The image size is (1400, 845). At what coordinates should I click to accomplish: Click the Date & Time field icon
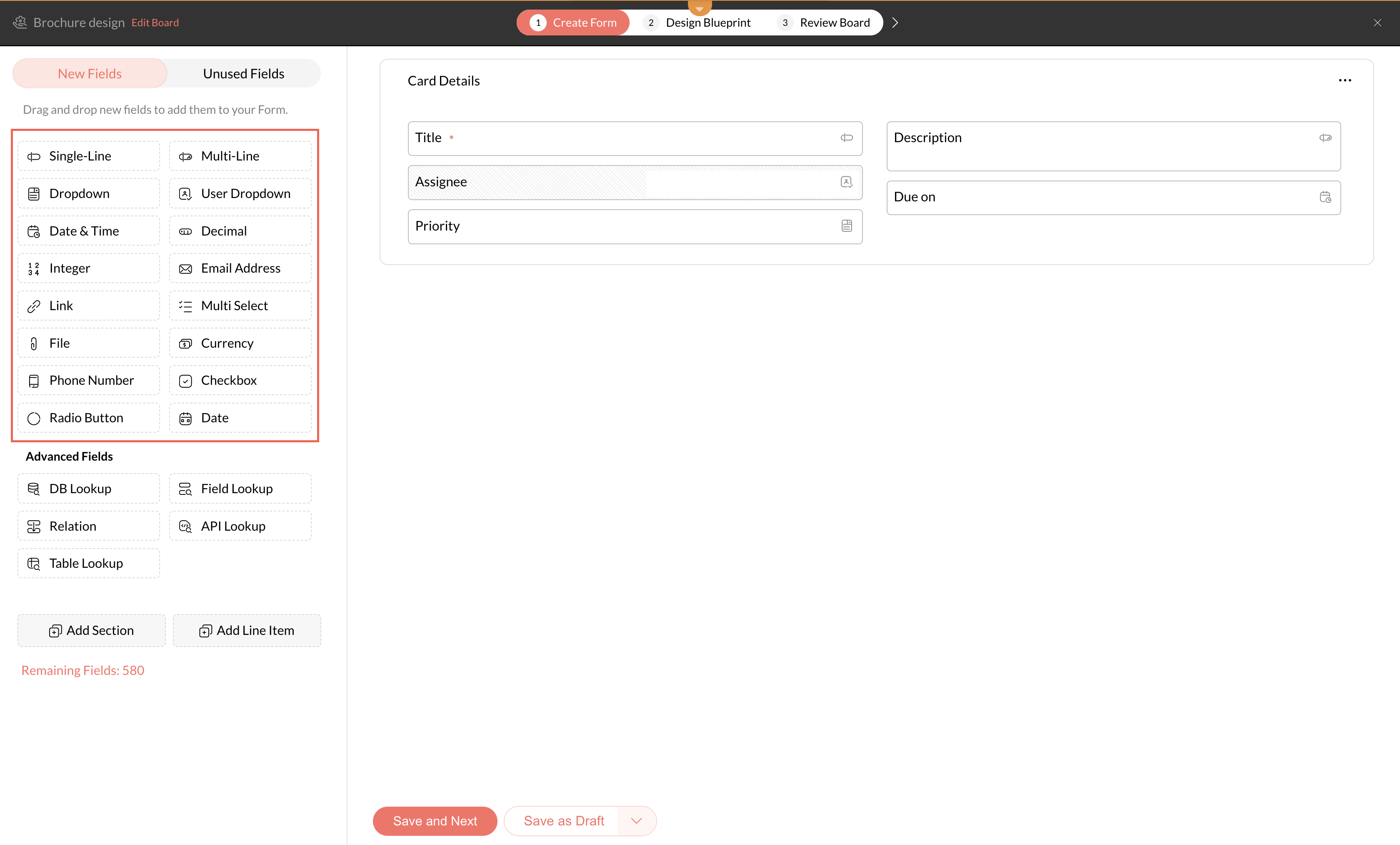(x=33, y=231)
